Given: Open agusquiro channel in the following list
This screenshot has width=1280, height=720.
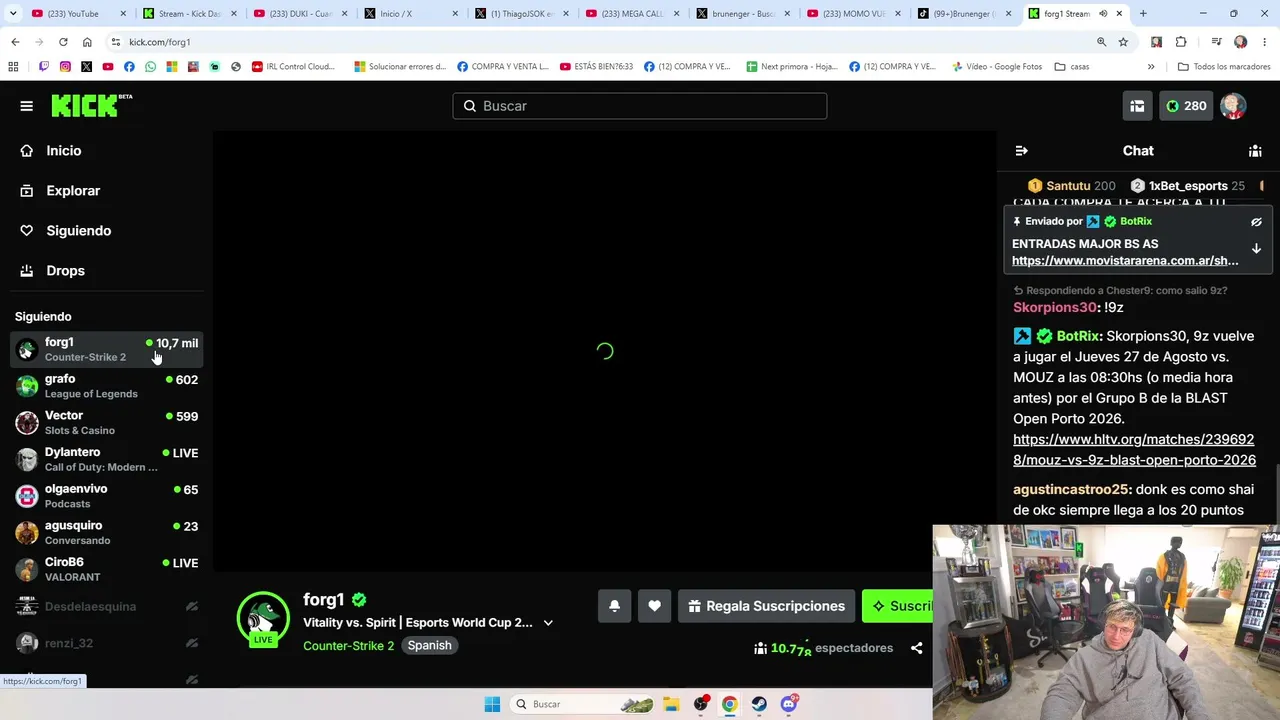Looking at the screenshot, I should [106, 533].
